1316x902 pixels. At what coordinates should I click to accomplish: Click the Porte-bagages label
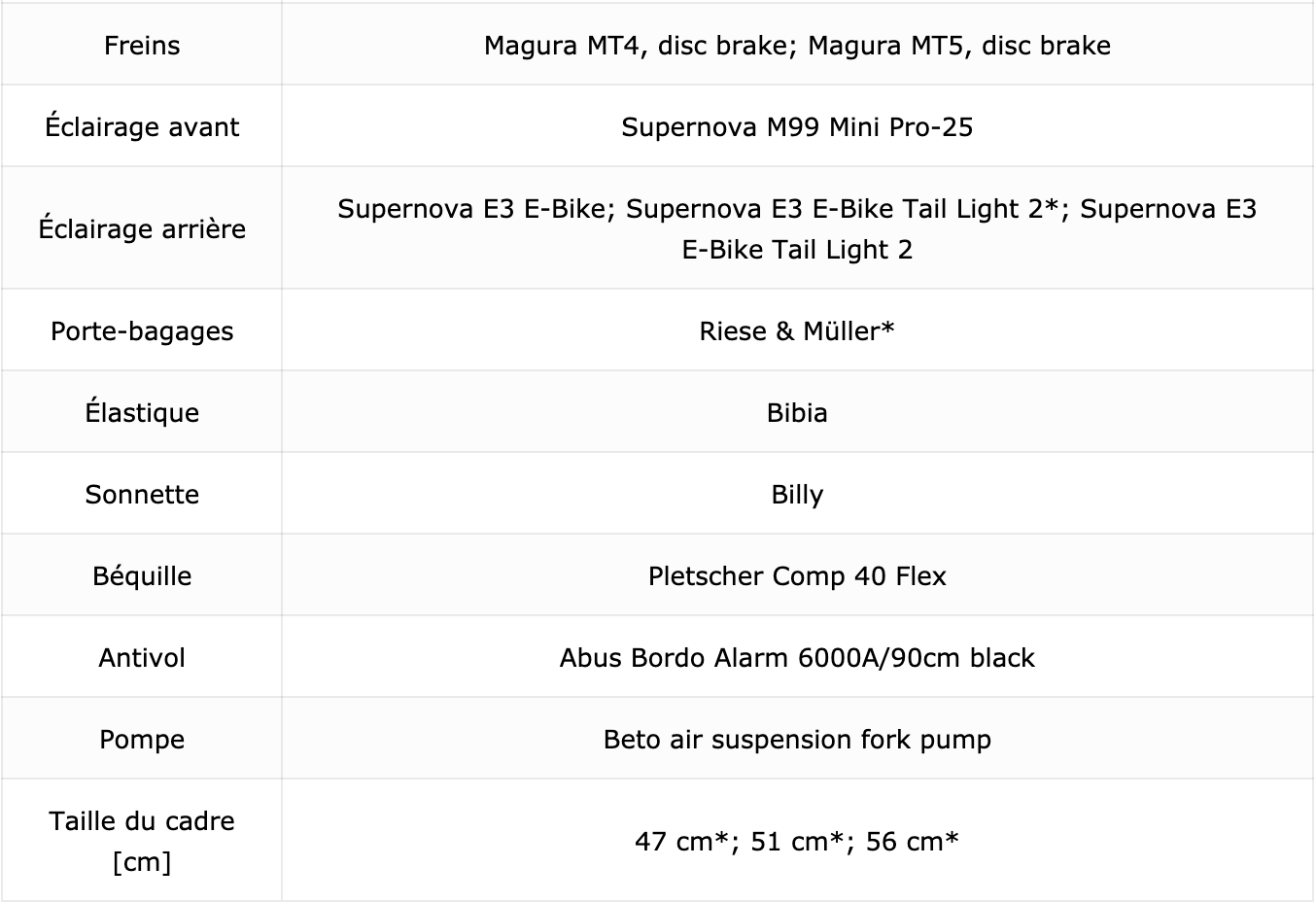pos(142,331)
